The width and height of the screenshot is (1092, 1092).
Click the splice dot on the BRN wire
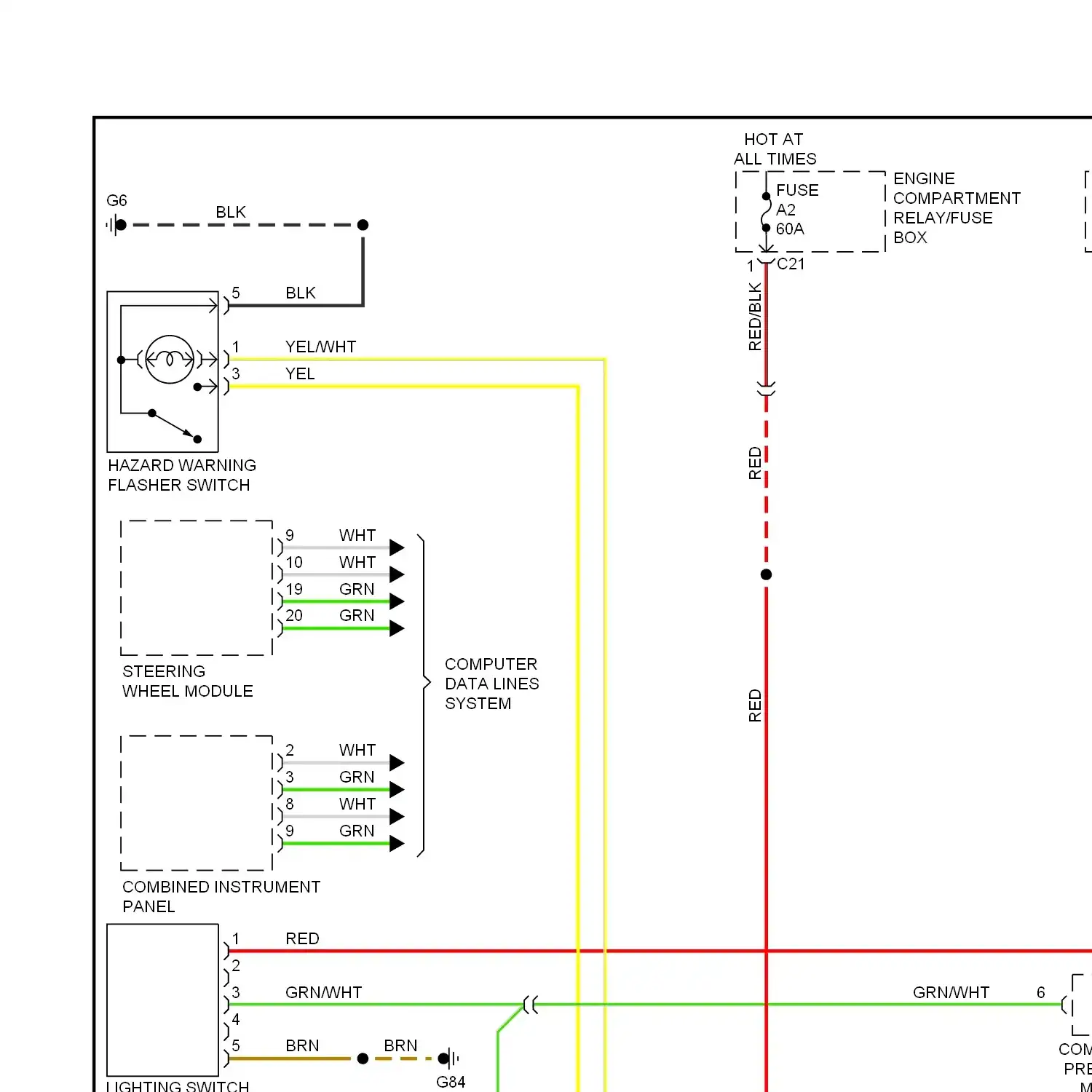pyautogui.click(x=363, y=1059)
